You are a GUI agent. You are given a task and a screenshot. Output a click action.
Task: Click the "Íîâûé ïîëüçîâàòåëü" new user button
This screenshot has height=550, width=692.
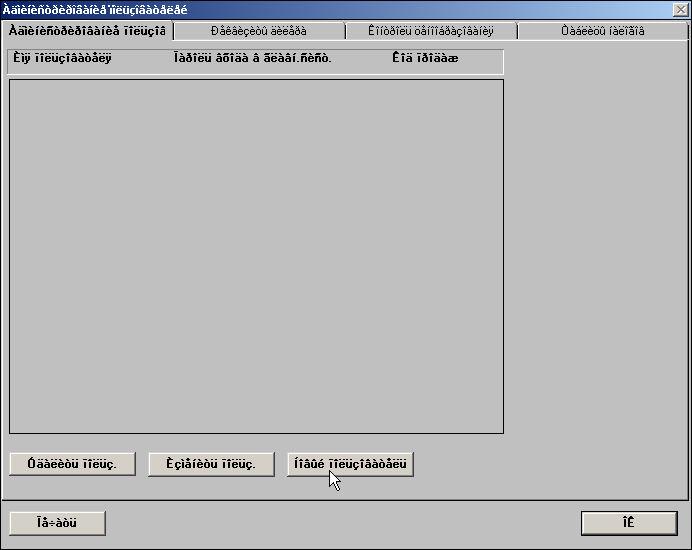[x=350, y=464]
